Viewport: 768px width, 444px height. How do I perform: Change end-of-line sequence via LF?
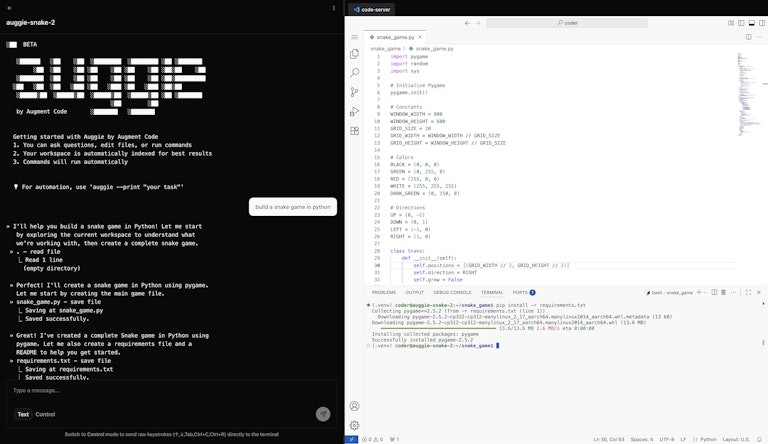point(683,440)
